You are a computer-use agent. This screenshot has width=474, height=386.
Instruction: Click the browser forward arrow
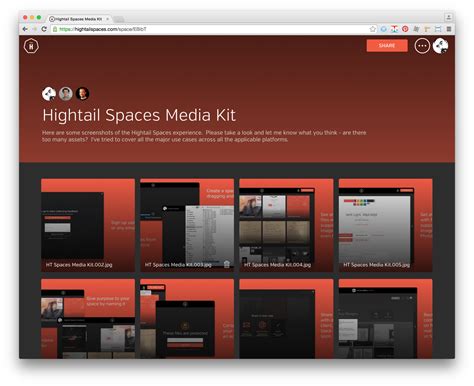[34, 29]
